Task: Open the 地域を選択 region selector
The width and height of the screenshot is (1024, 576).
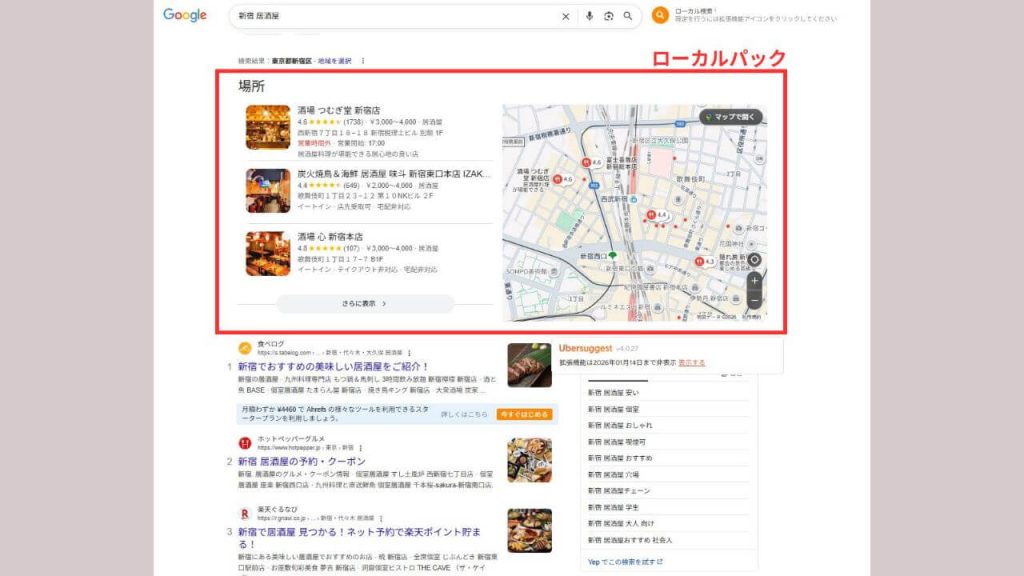Action: (x=333, y=60)
